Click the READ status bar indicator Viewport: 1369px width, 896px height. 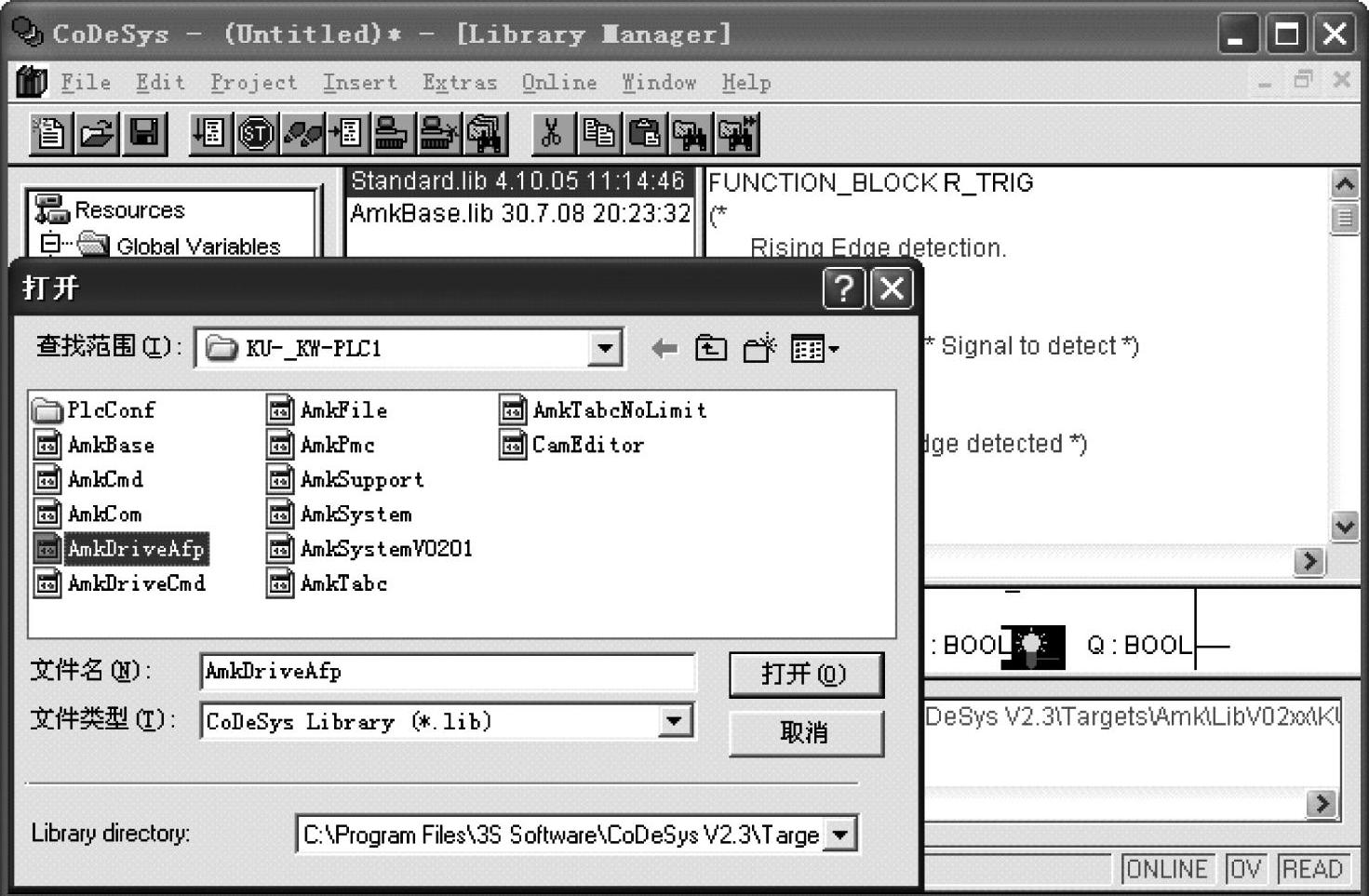[x=1312, y=869]
